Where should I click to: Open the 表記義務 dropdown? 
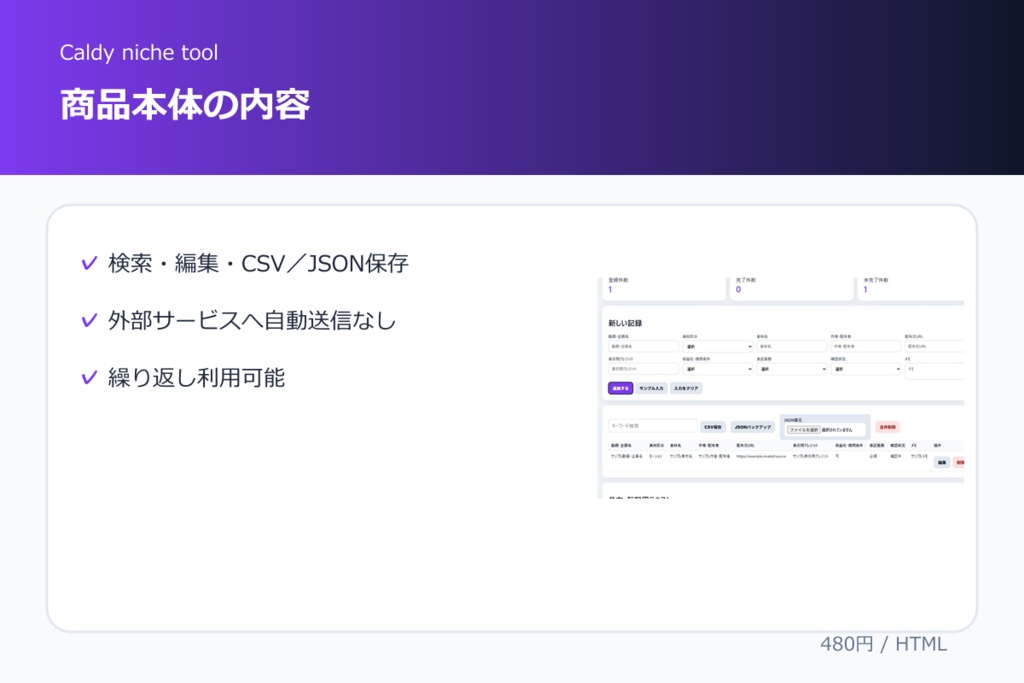tap(792, 369)
